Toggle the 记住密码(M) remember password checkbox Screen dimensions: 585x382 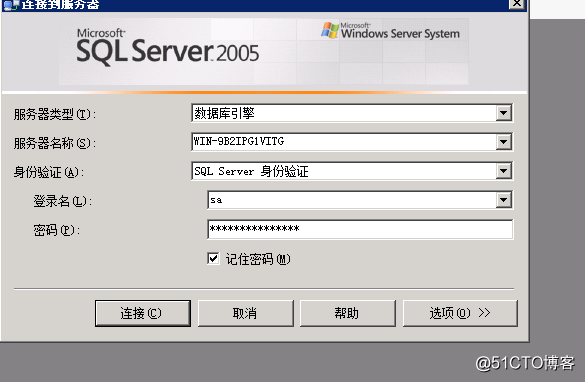pyautogui.click(x=213, y=258)
